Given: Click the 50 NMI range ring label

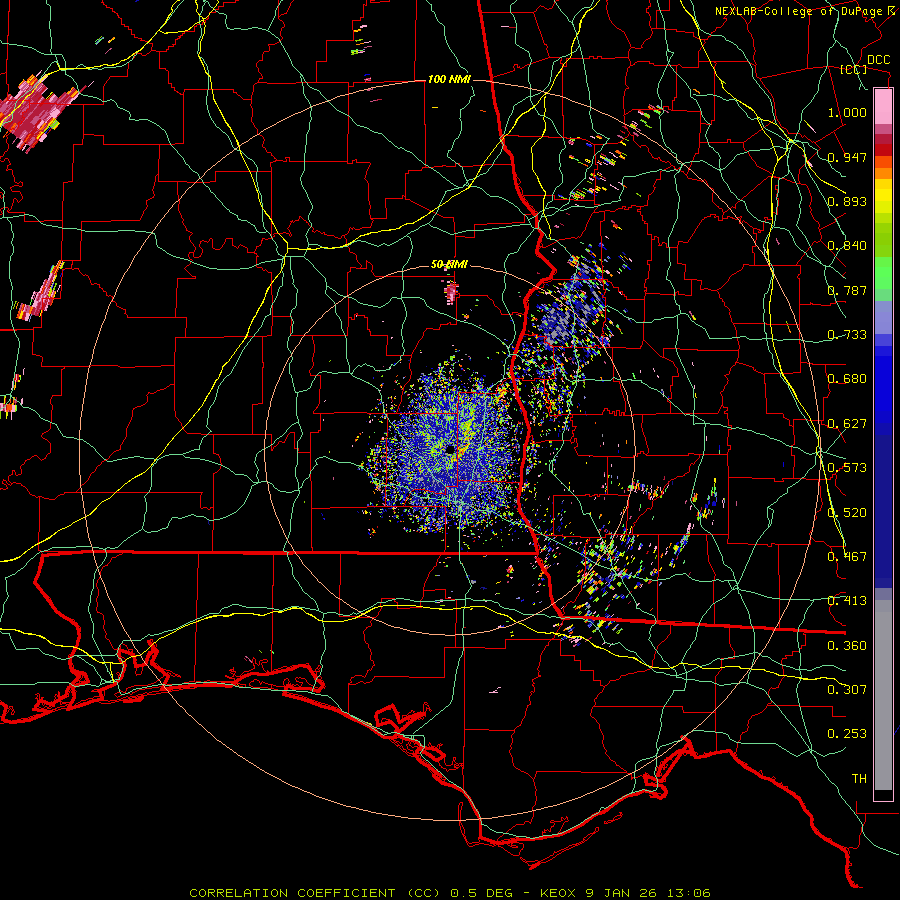Looking at the screenshot, I should click(x=449, y=264).
